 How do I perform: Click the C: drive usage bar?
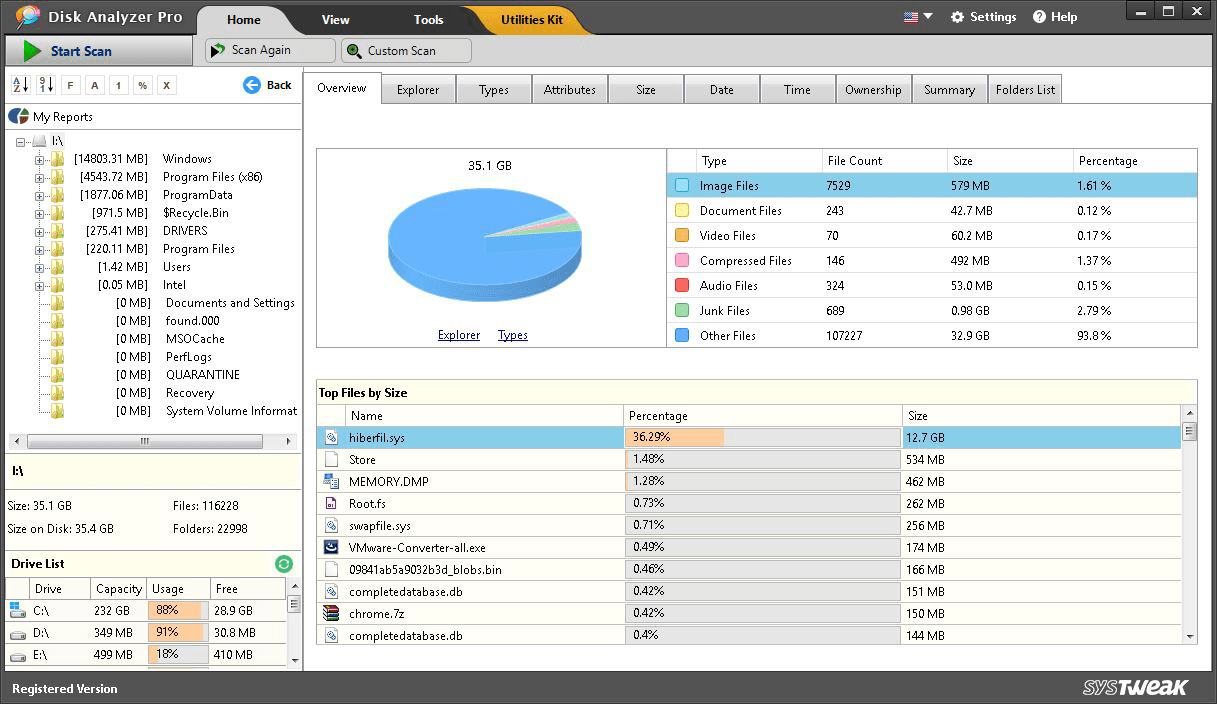178,612
